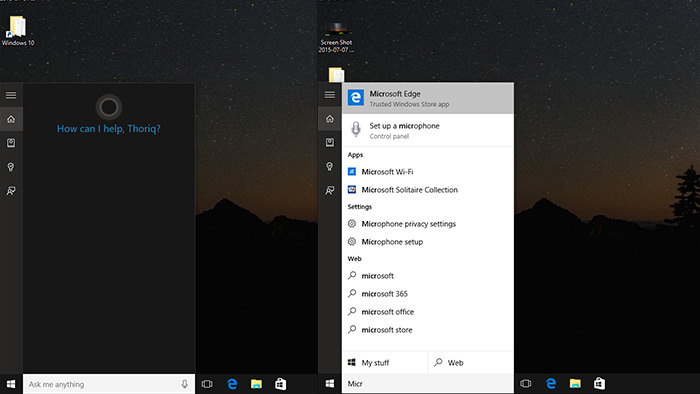Open Screen Shot 2015-07-07 desktop file
Image resolution: width=700 pixels, height=394 pixels.
coord(336,37)
